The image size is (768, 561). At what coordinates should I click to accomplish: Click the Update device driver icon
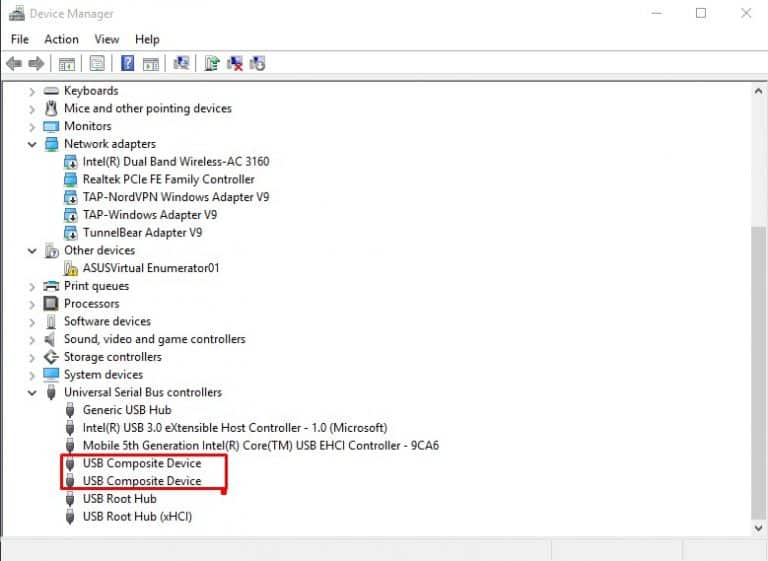tap(212, 63)
